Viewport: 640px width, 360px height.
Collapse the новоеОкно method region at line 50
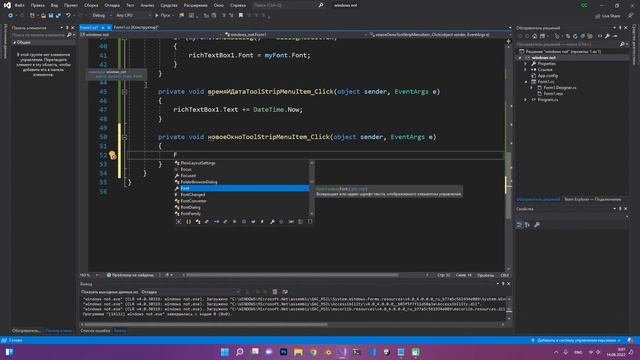coord(124,137)
